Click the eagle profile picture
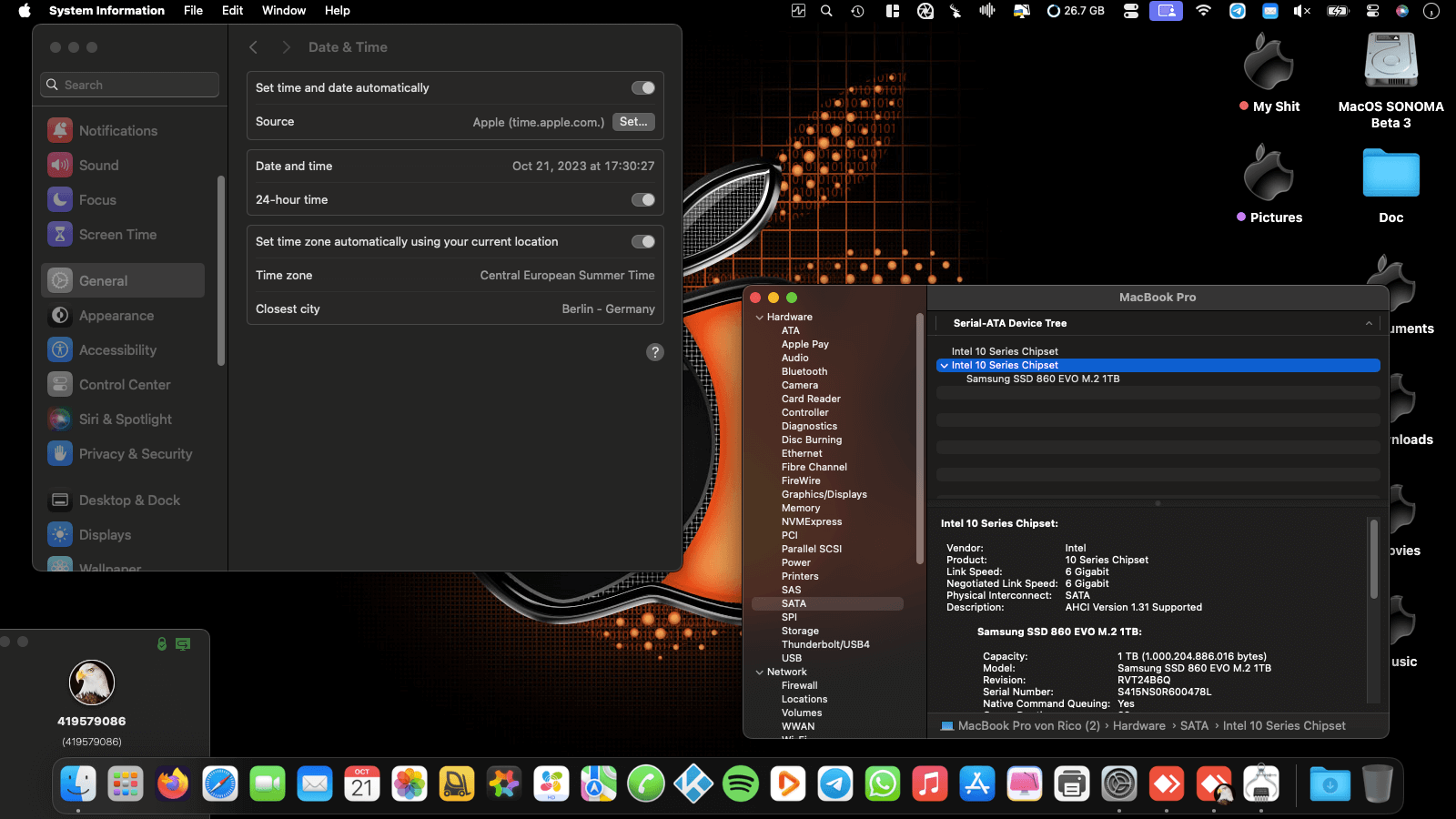The width and height of the screenshot is (1456, 819). (x=92, y=682)
